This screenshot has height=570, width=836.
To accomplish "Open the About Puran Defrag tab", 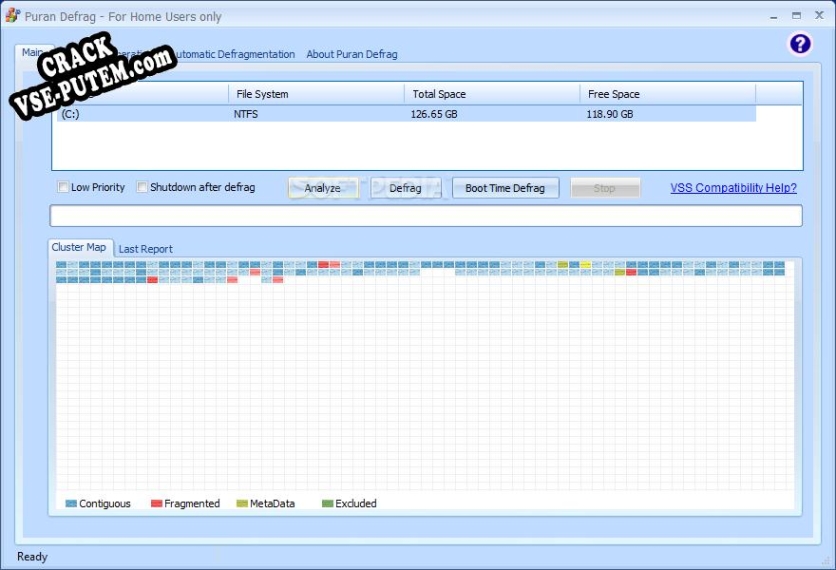I will pyautogui.click(x=352, y=54).
